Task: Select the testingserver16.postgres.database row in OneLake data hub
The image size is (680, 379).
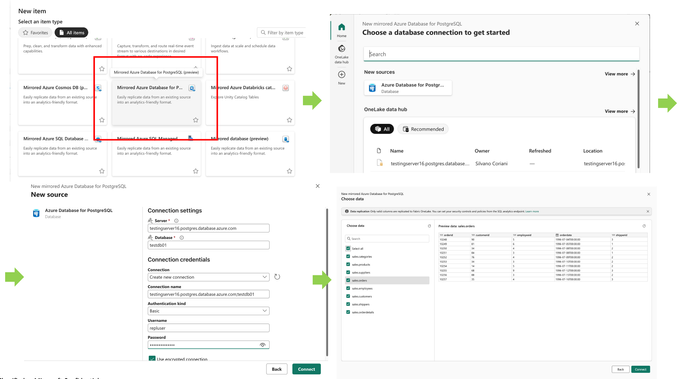Action: 501,163
